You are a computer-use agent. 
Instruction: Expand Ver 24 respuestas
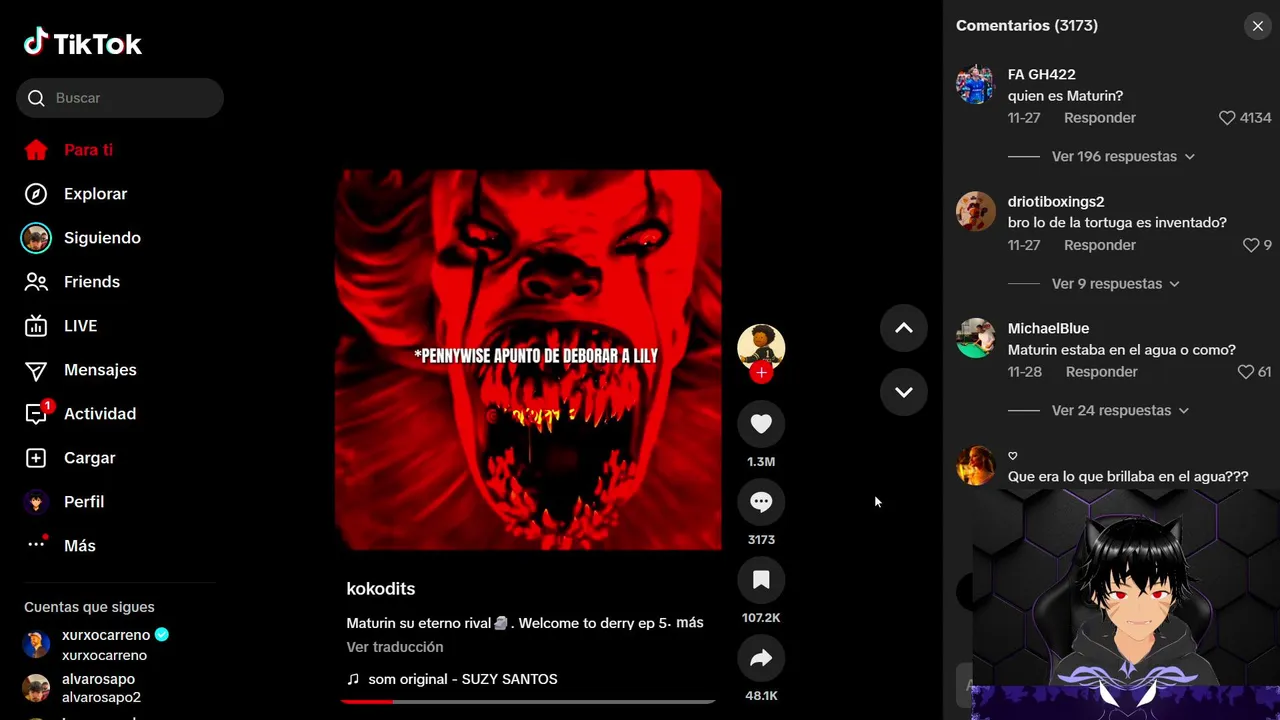coord(1120,410)
